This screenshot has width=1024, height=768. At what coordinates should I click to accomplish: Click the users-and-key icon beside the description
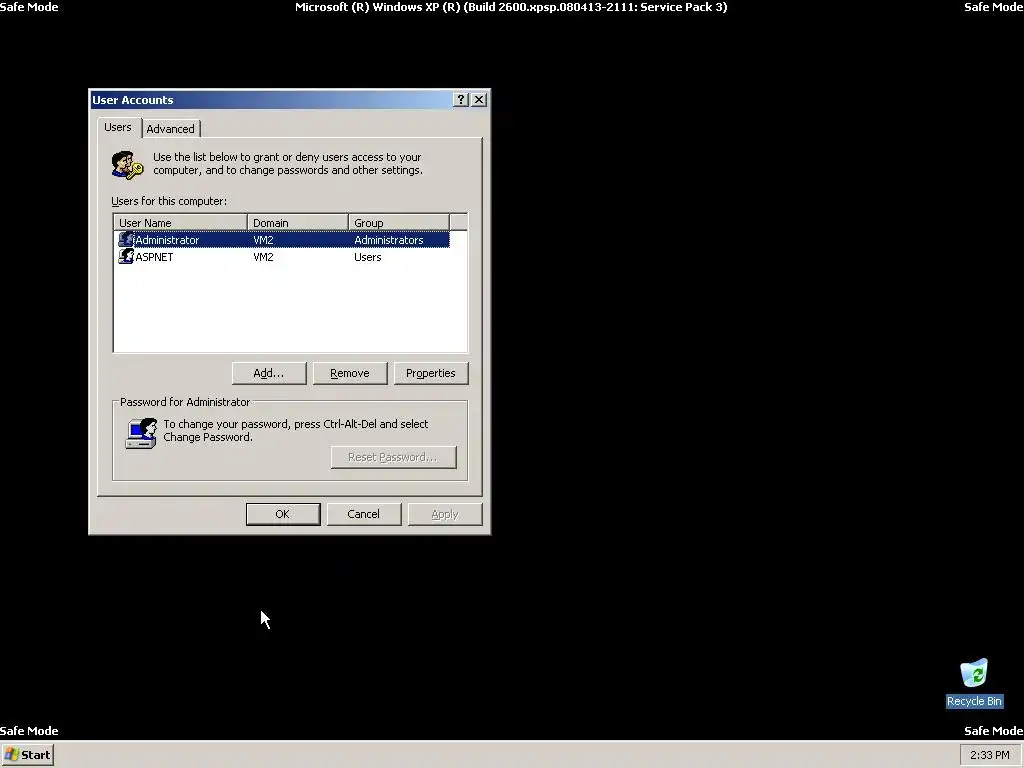pyautogui.click(x=127, y=165)
